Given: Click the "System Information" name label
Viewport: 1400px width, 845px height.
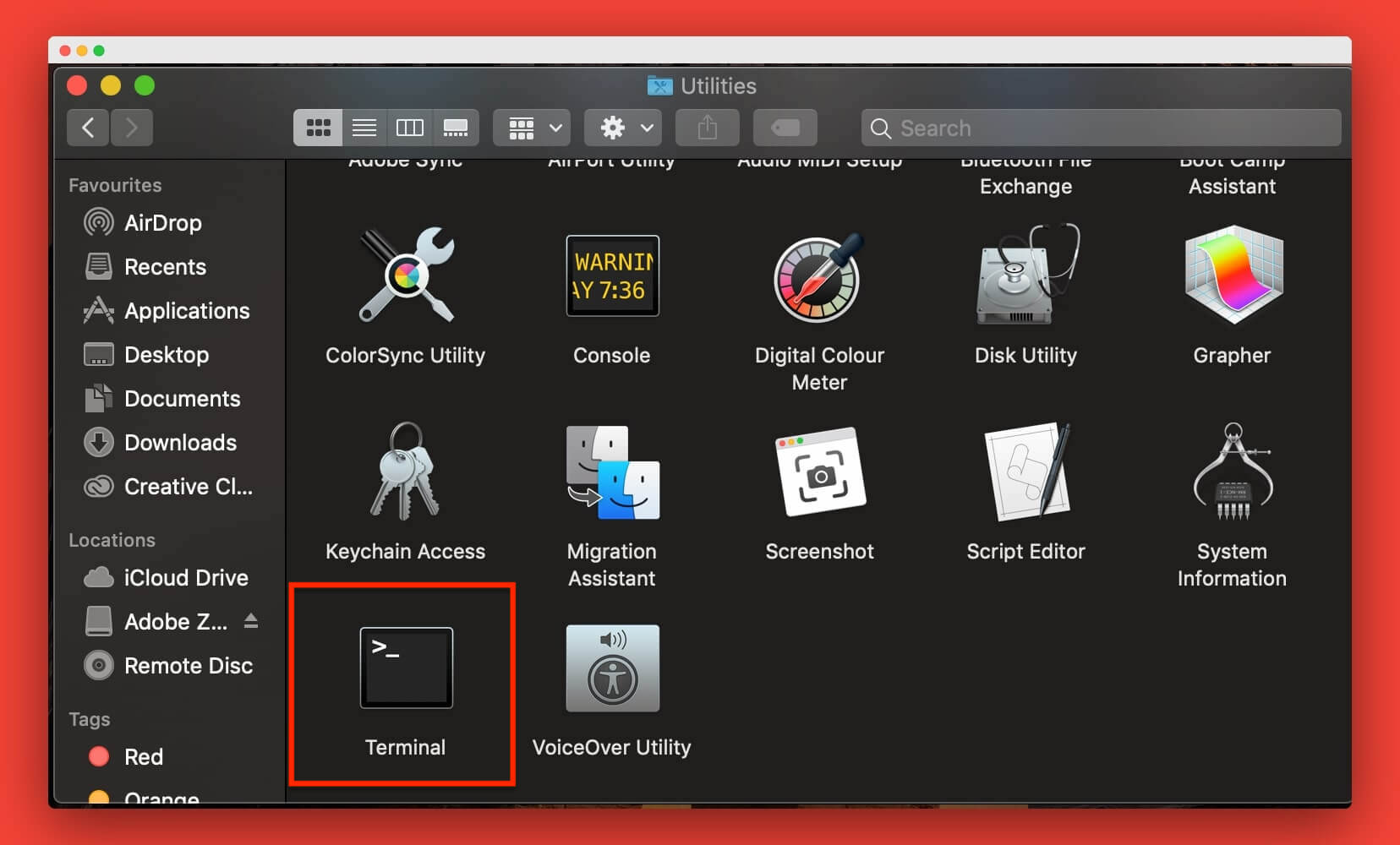Looking at the screenshot, I should 1233,564.
